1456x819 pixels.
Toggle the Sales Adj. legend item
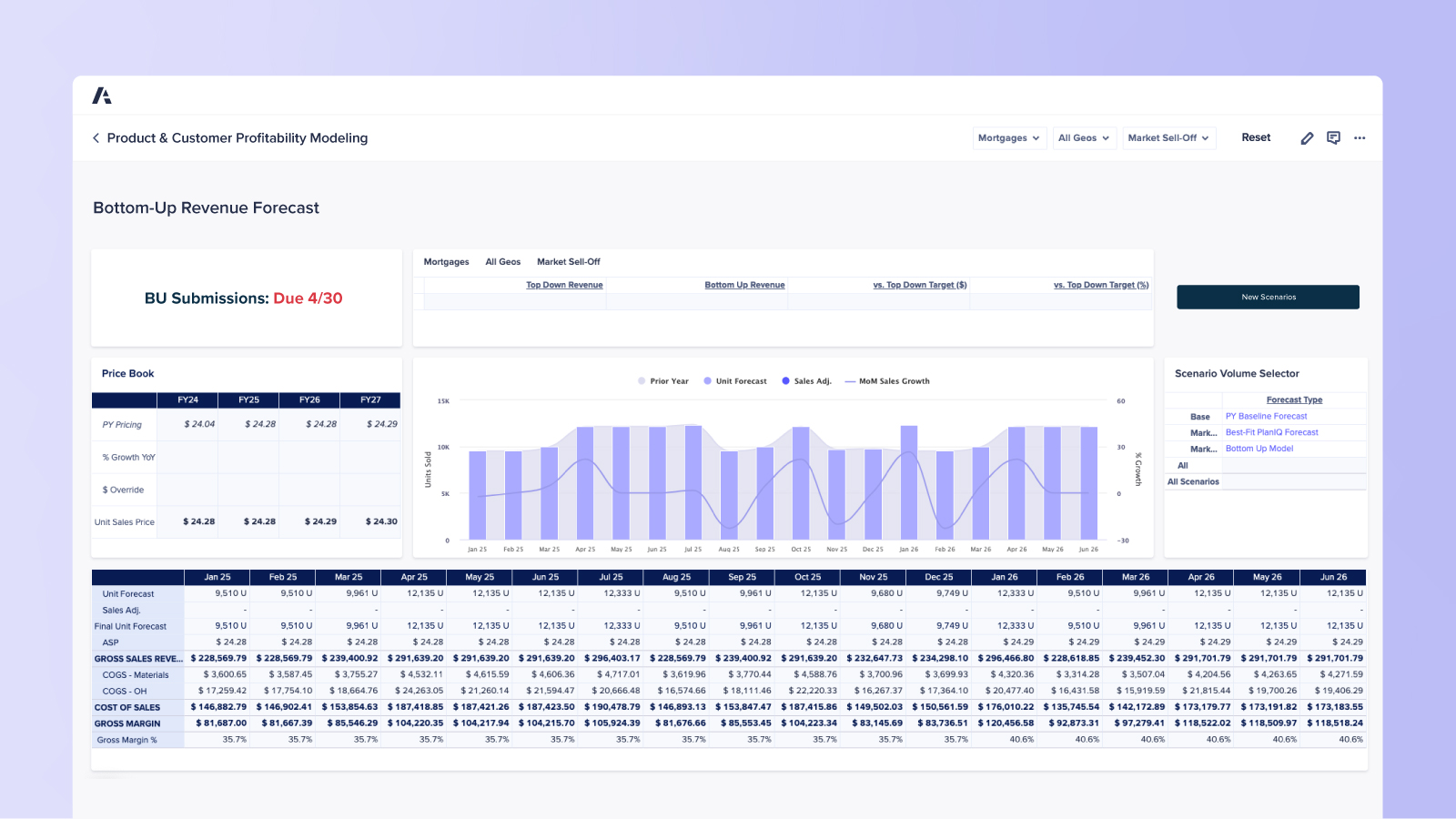806,380
